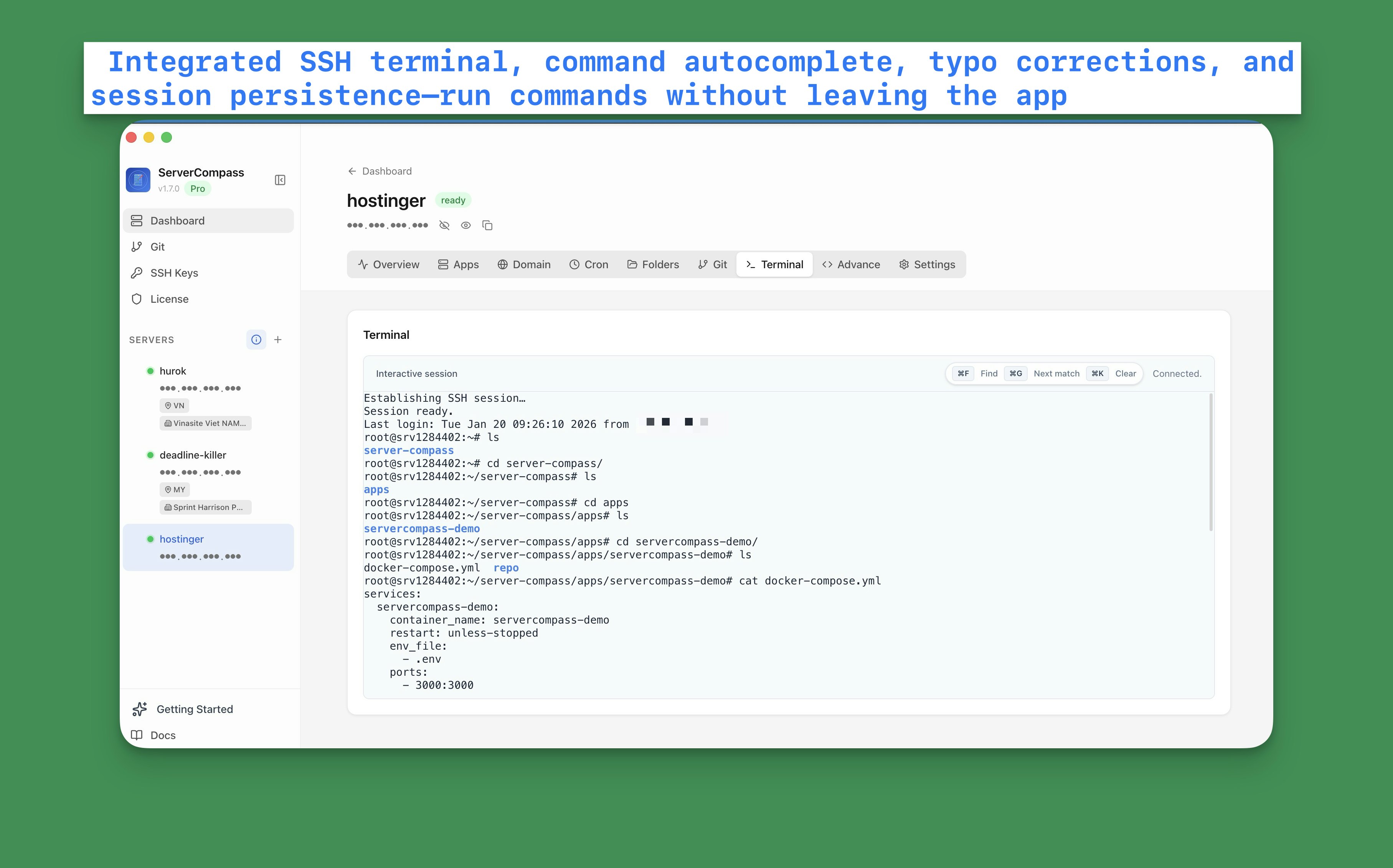
Task: Open License page in sidebar
Action: [169, 299]
